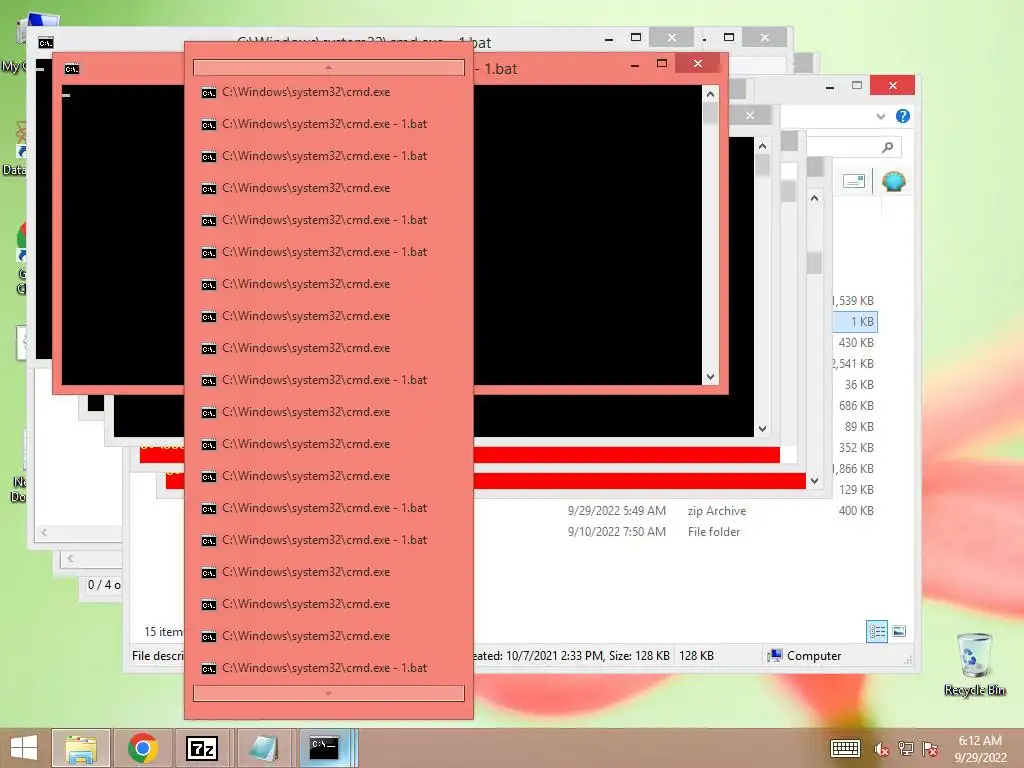This screenshot has width=1024, height=768.
Task: Click scroll-up arrow of second cmd window
Action: (762, 146)
